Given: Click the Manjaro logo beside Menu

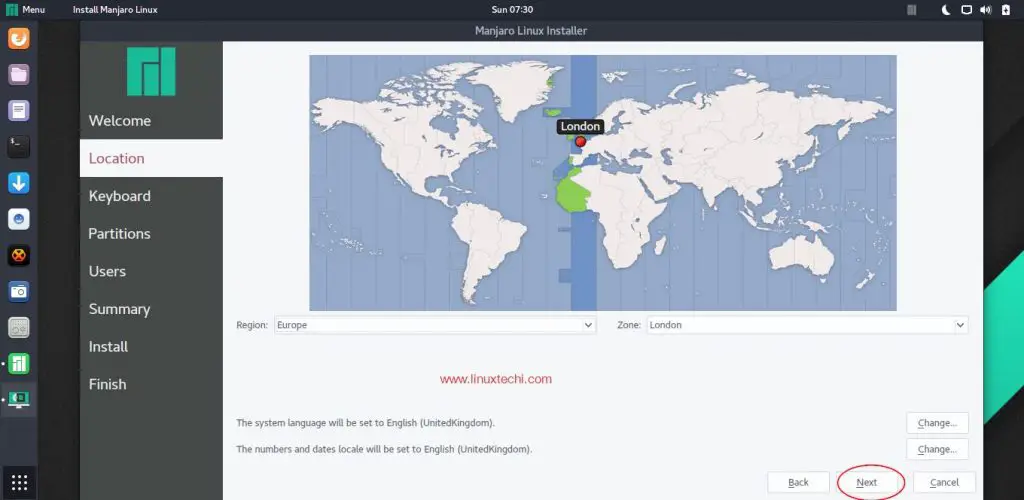Looking at the screenshot, I should pyautogui.click(x=12, y=10).
